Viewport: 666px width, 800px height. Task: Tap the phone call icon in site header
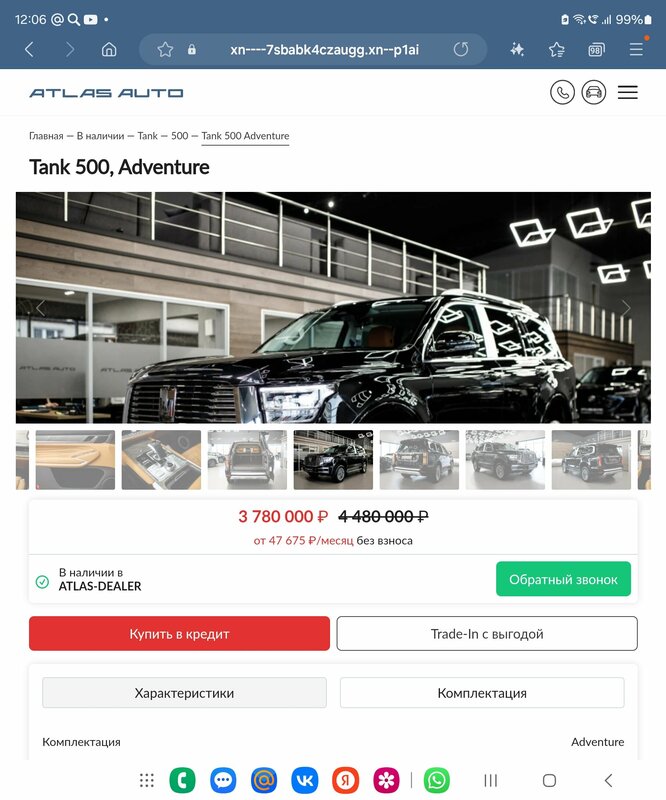(562, 92)
